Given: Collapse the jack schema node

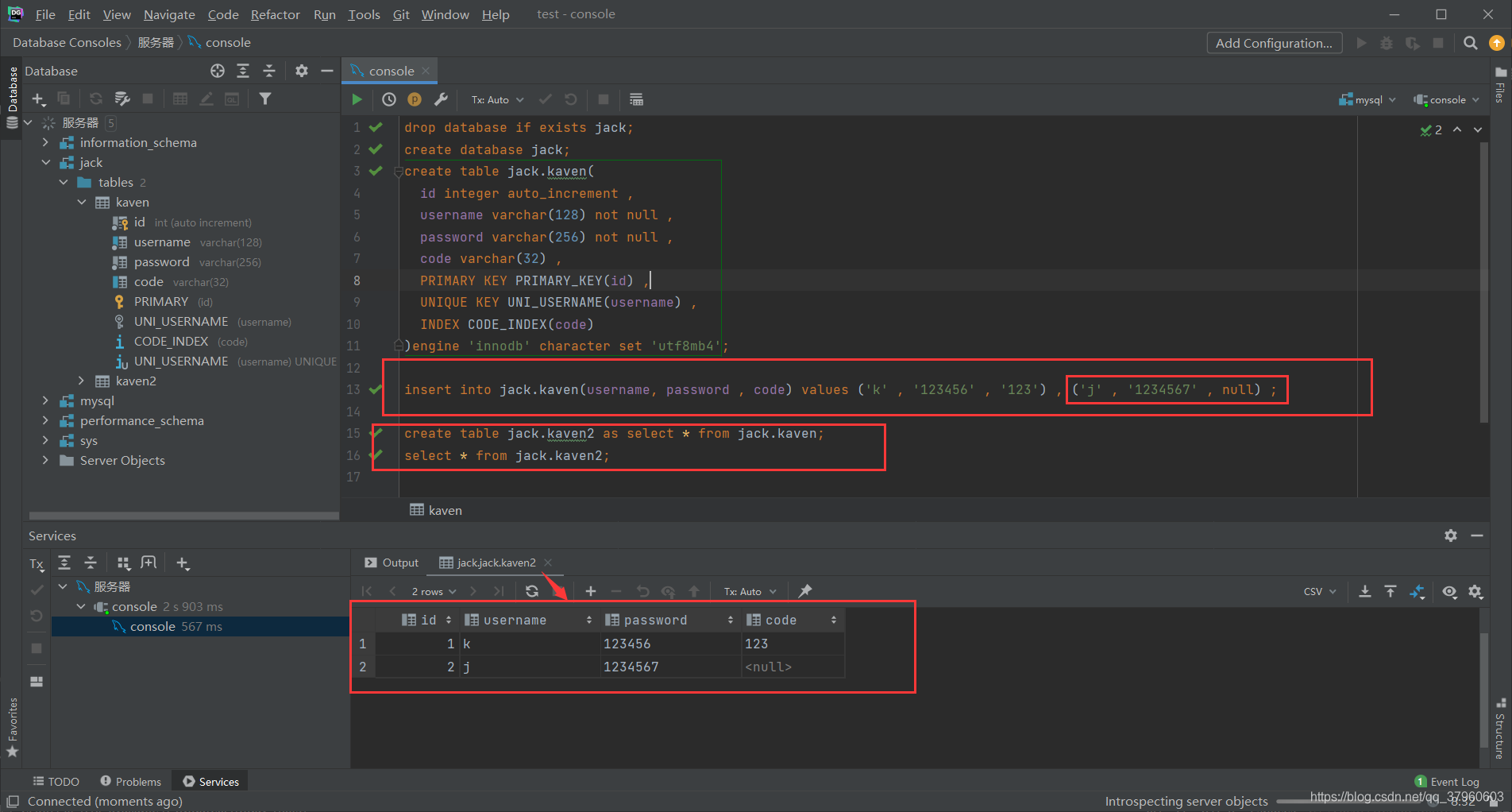Looking at the screenshot, I should (45, 162).
